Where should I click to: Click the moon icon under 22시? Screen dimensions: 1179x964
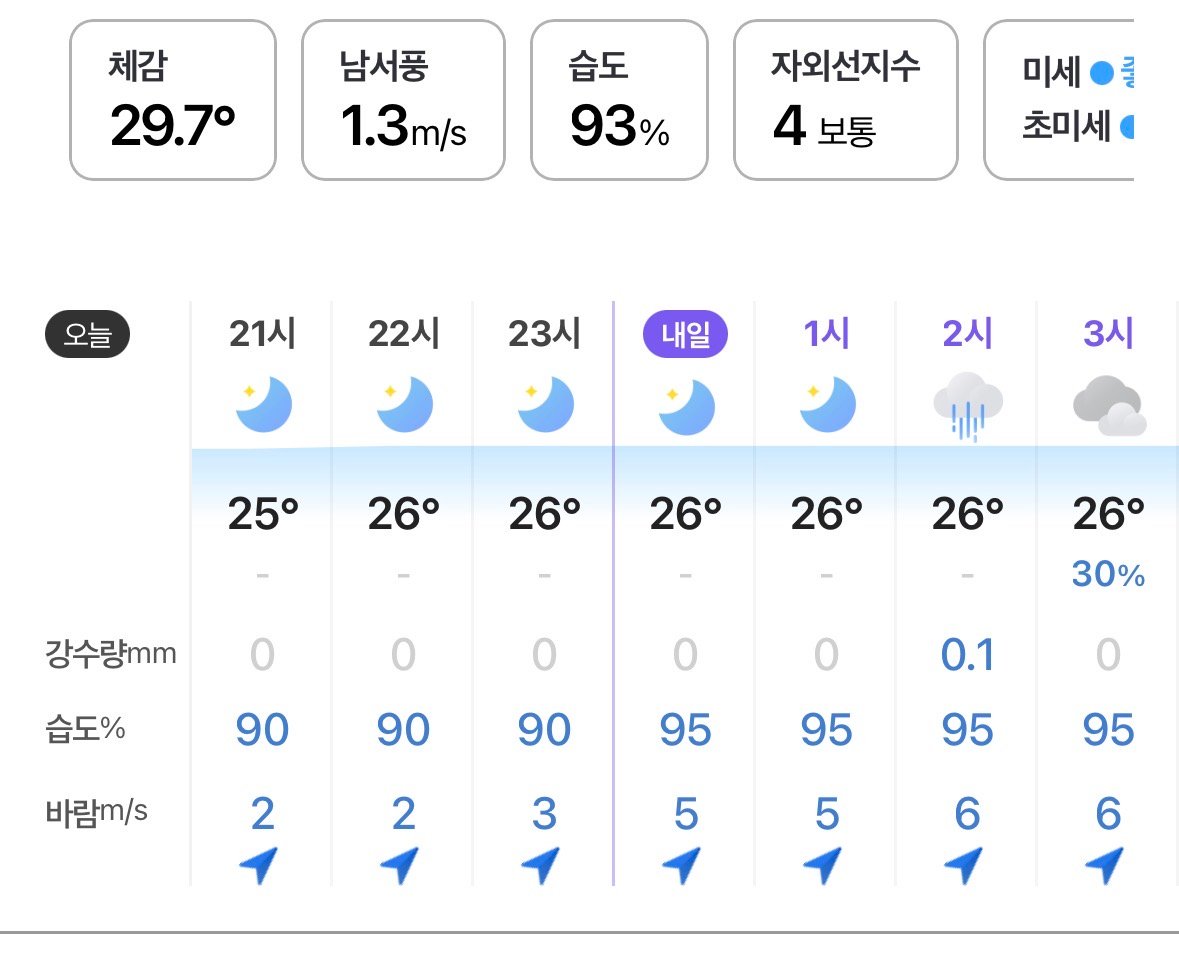tap(405, 405)
